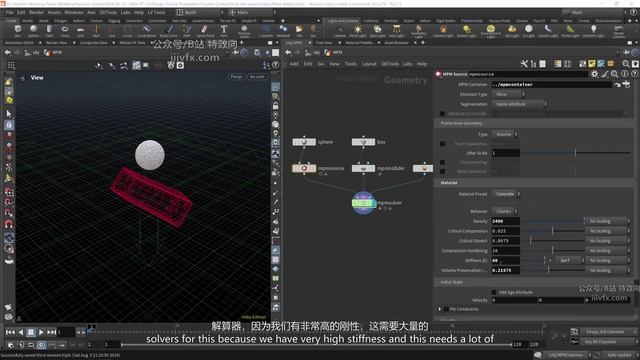Add a Volume Light from the shelf
This screenshot has width=640, height=360.
[443, 31]
